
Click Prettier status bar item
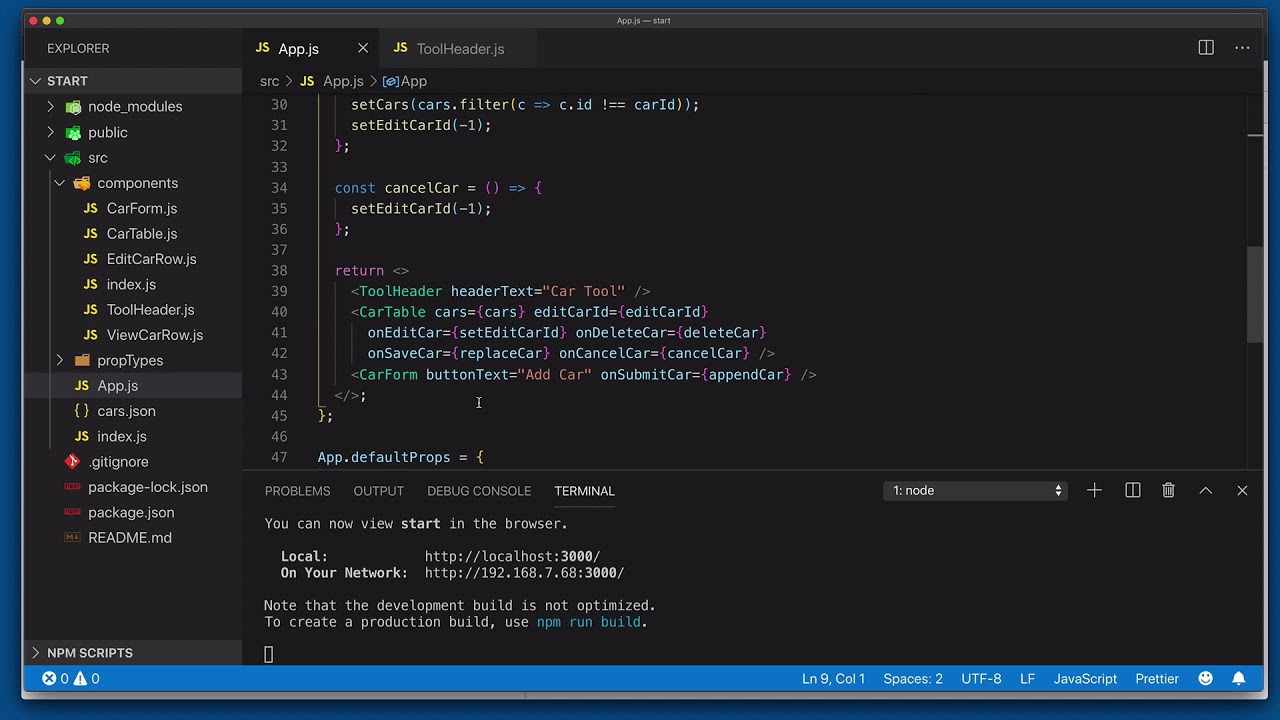pyautogui.click(x=1157, y=678)
